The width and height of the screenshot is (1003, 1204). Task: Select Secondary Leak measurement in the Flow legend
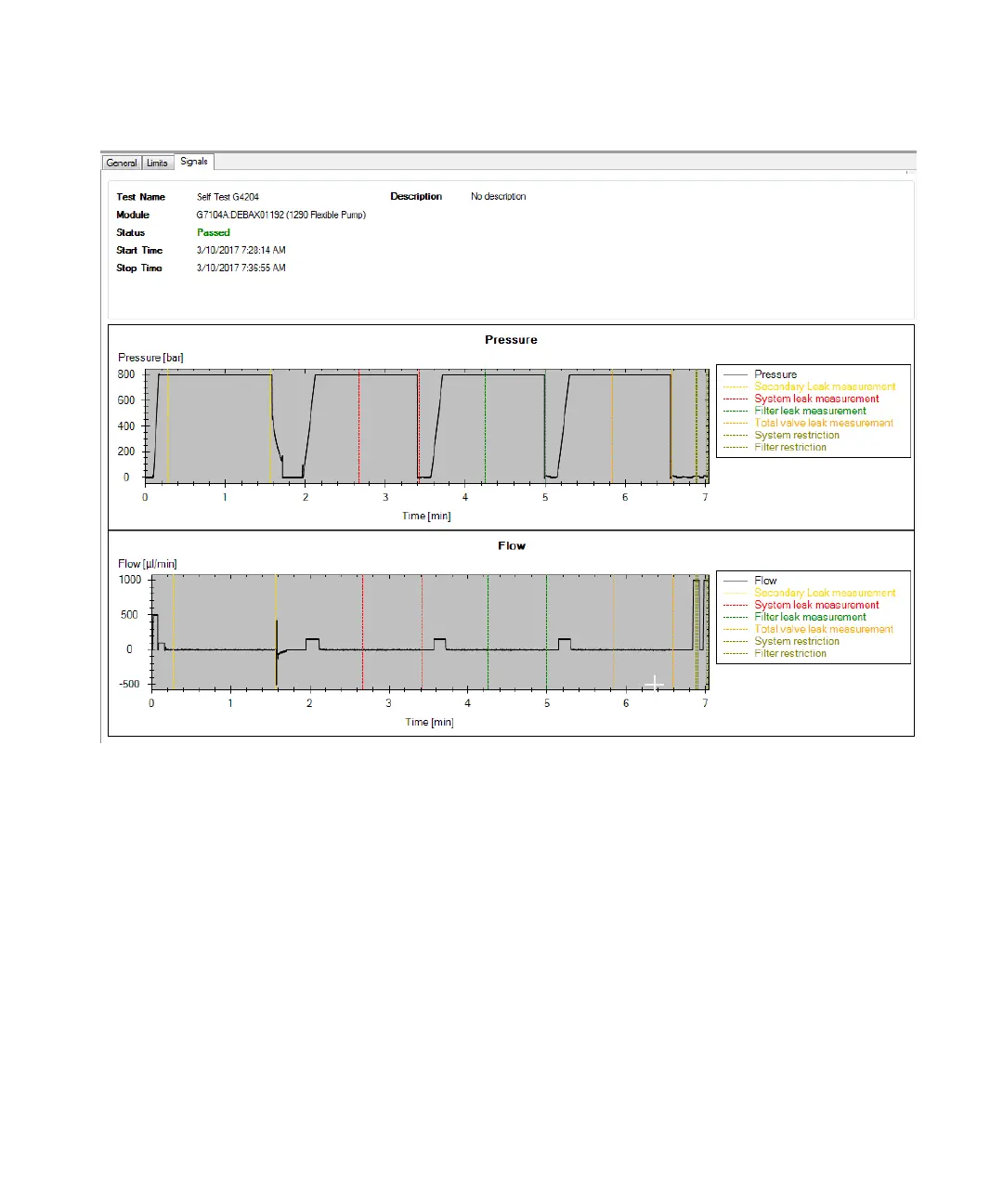pos(824,593)
